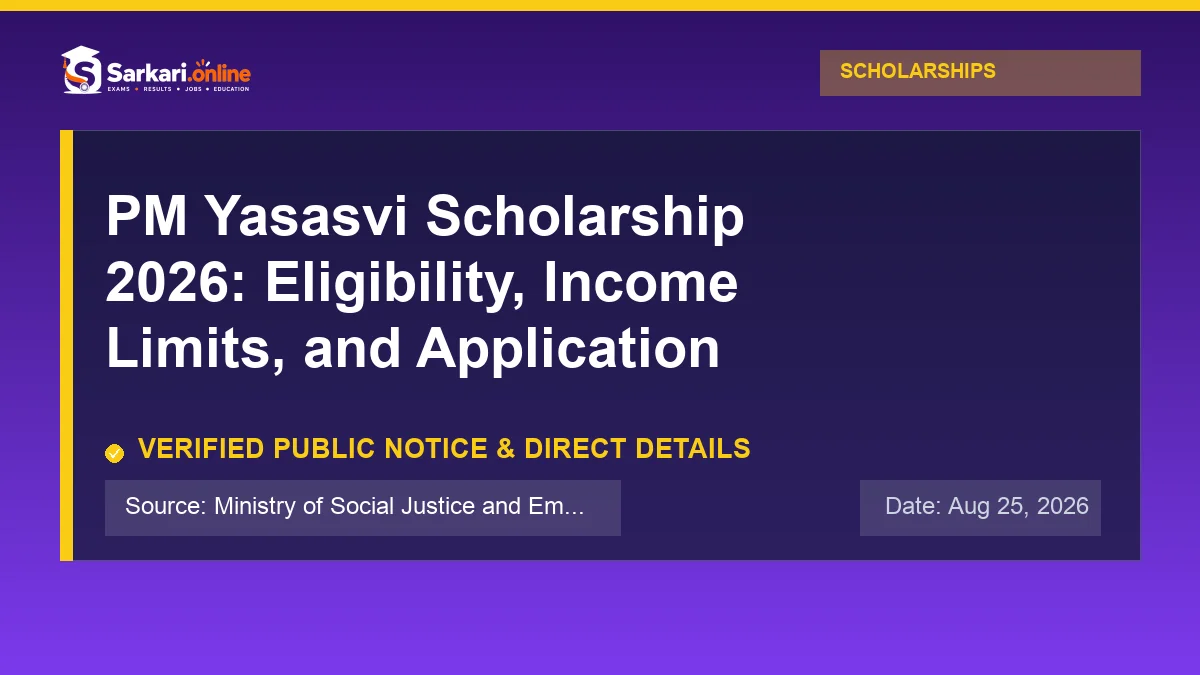Click the orange spark above 'online' logo
The width and height of the screenshot is (1200, 675).
point(203,63)
